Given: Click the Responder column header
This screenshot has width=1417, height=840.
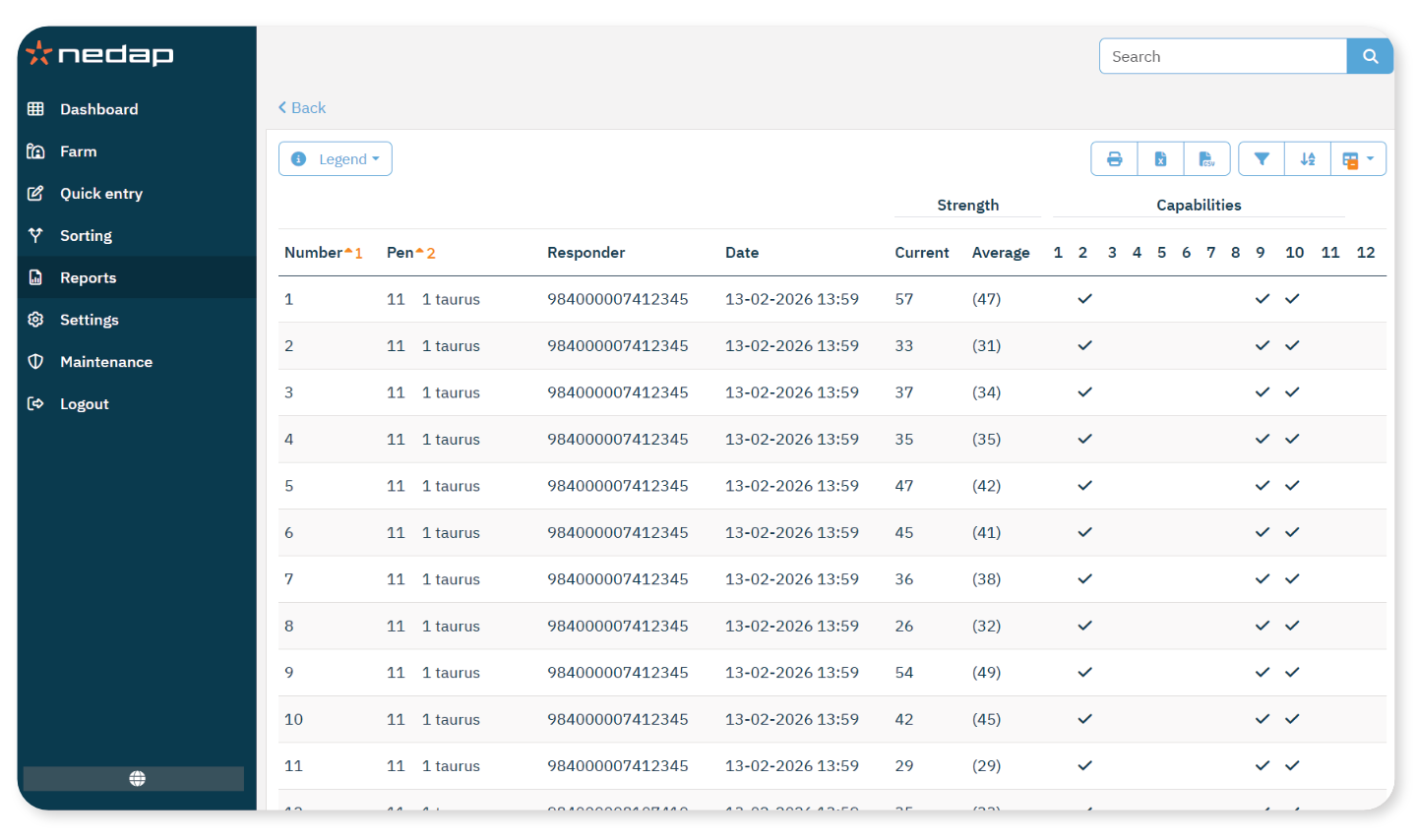Looking at the screenshot, I should pos(586,253).
